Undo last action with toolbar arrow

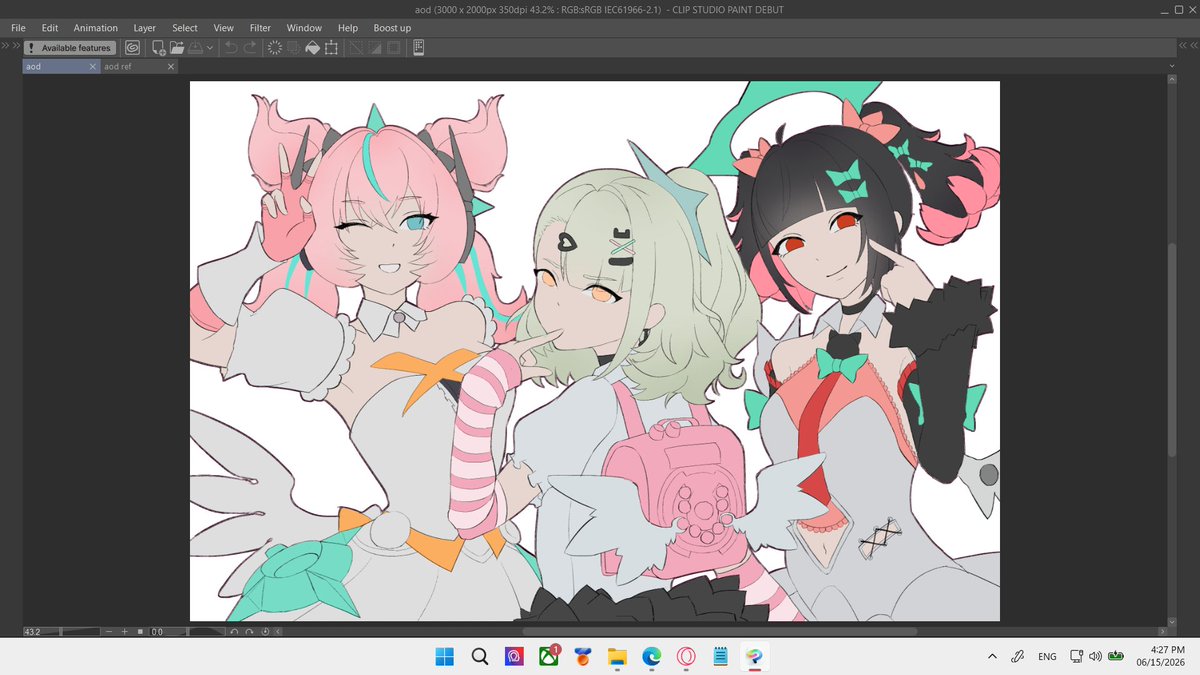click(231, 48)
